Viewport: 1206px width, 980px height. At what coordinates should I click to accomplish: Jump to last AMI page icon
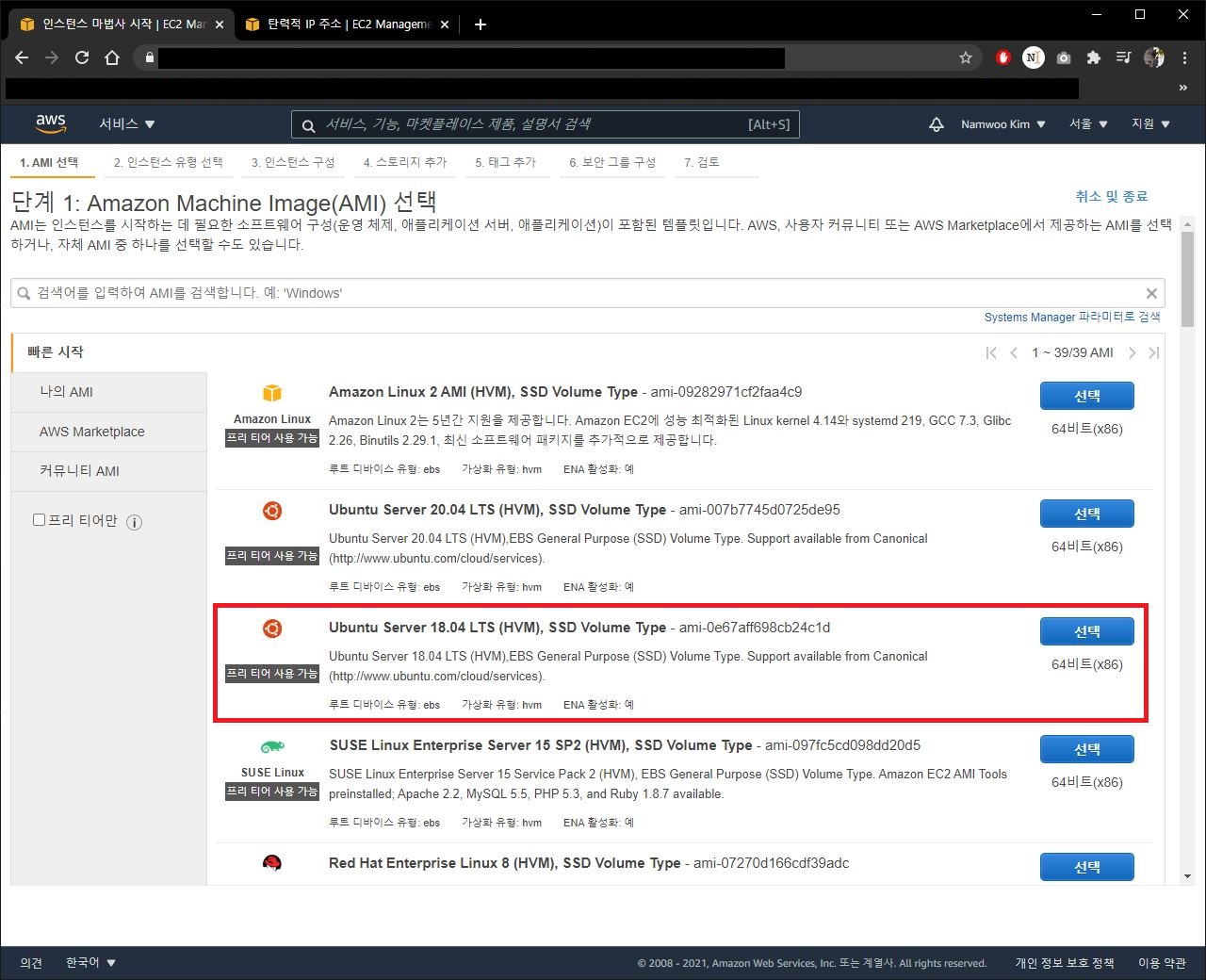point(1154,352)
